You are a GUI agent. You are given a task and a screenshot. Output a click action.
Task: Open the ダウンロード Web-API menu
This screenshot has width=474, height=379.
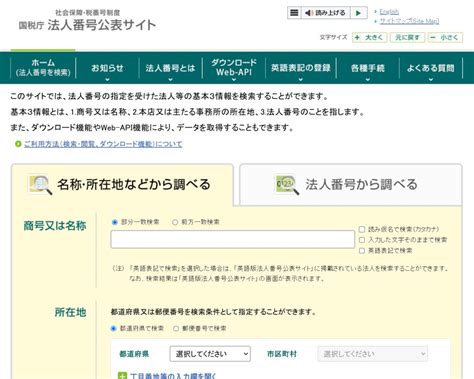coord(234,67)
